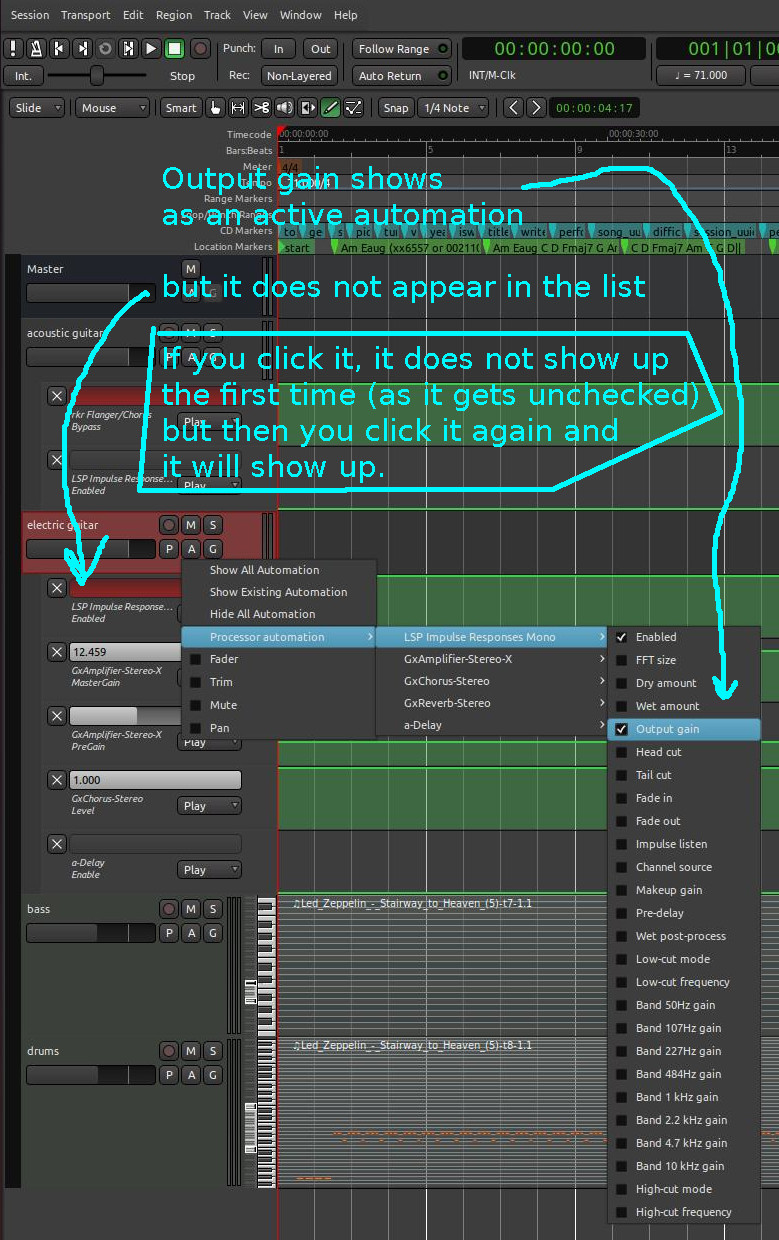This screenshot has width=779, height=1240.
Task: Click the Auto Return button
Action: 401,76
